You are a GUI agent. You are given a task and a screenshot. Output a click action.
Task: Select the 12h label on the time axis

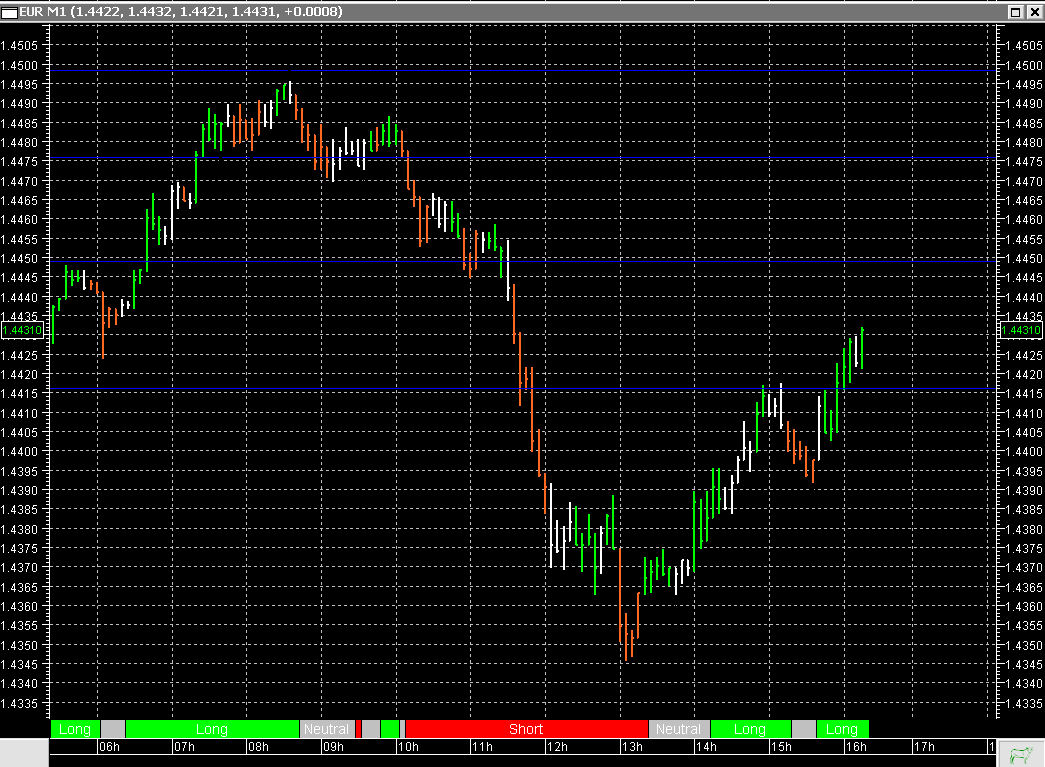(558, 746)
